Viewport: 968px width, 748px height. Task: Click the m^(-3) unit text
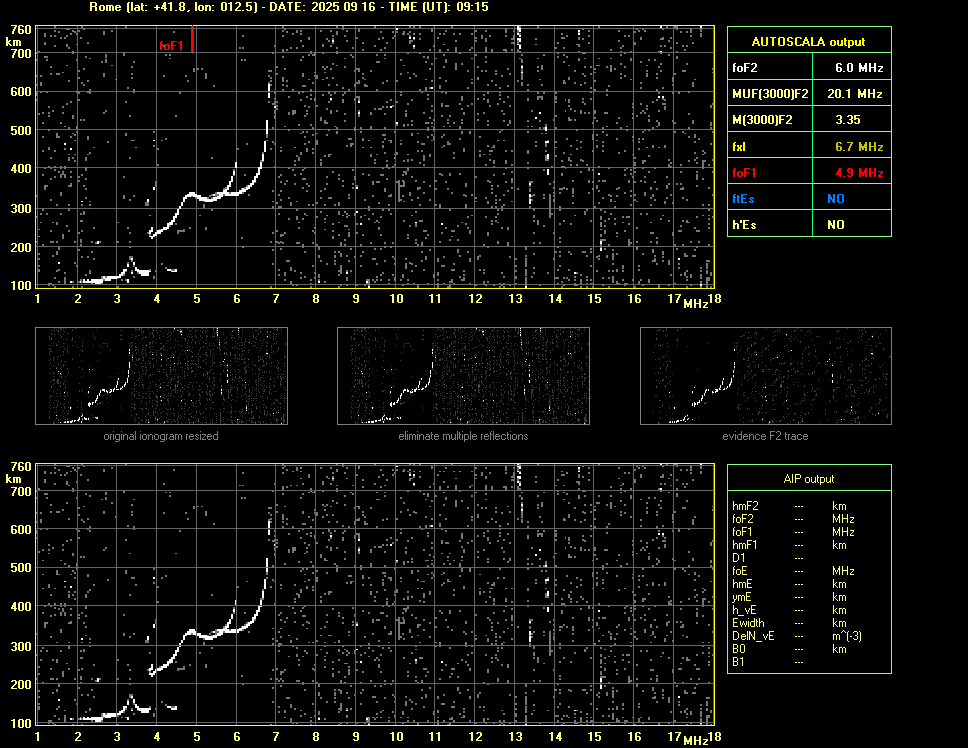click(846, 636)
